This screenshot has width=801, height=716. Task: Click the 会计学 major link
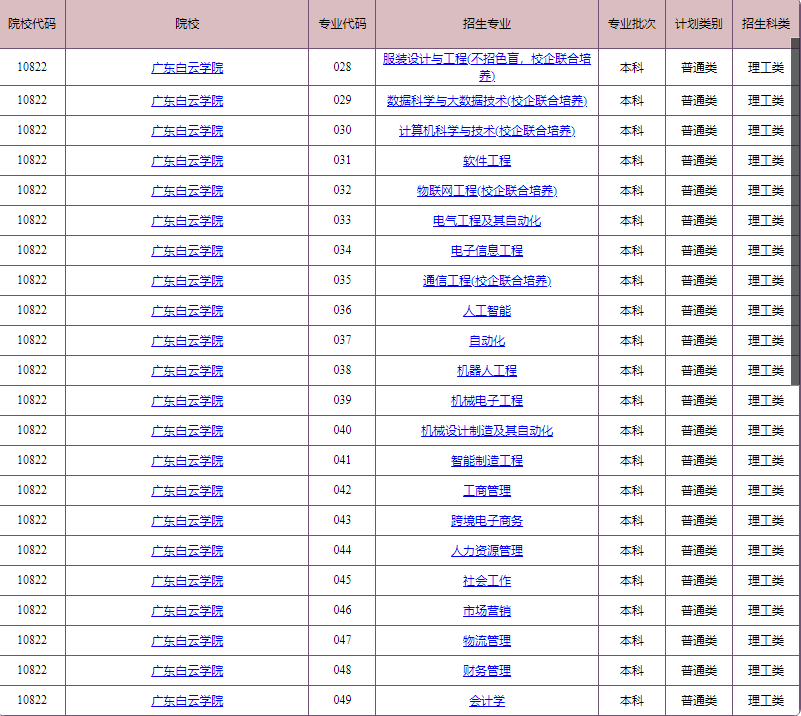tap(486, 701)
